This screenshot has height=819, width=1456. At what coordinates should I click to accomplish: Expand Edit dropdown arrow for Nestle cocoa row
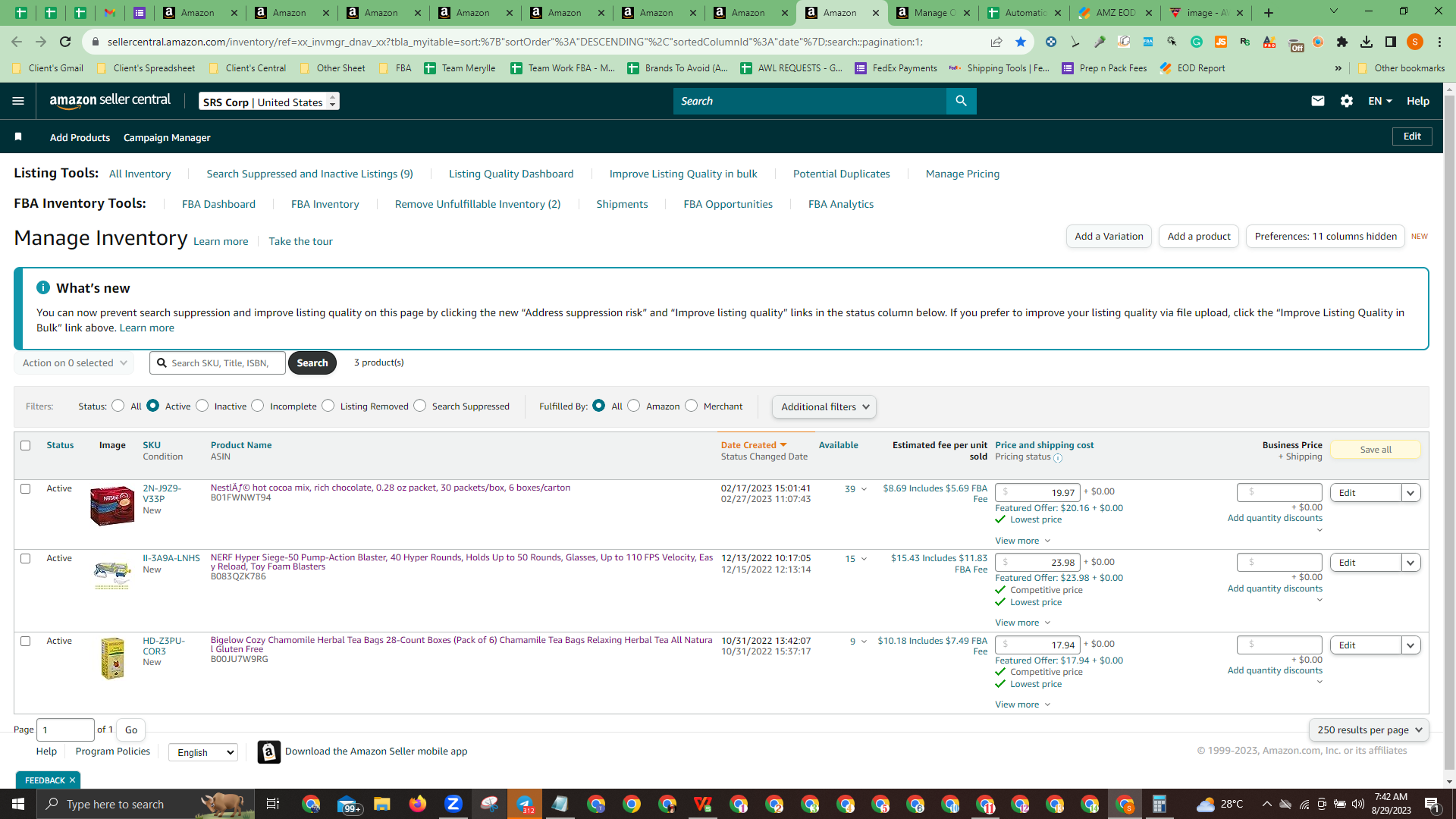pyautogui.click(x=1410, y=493)
